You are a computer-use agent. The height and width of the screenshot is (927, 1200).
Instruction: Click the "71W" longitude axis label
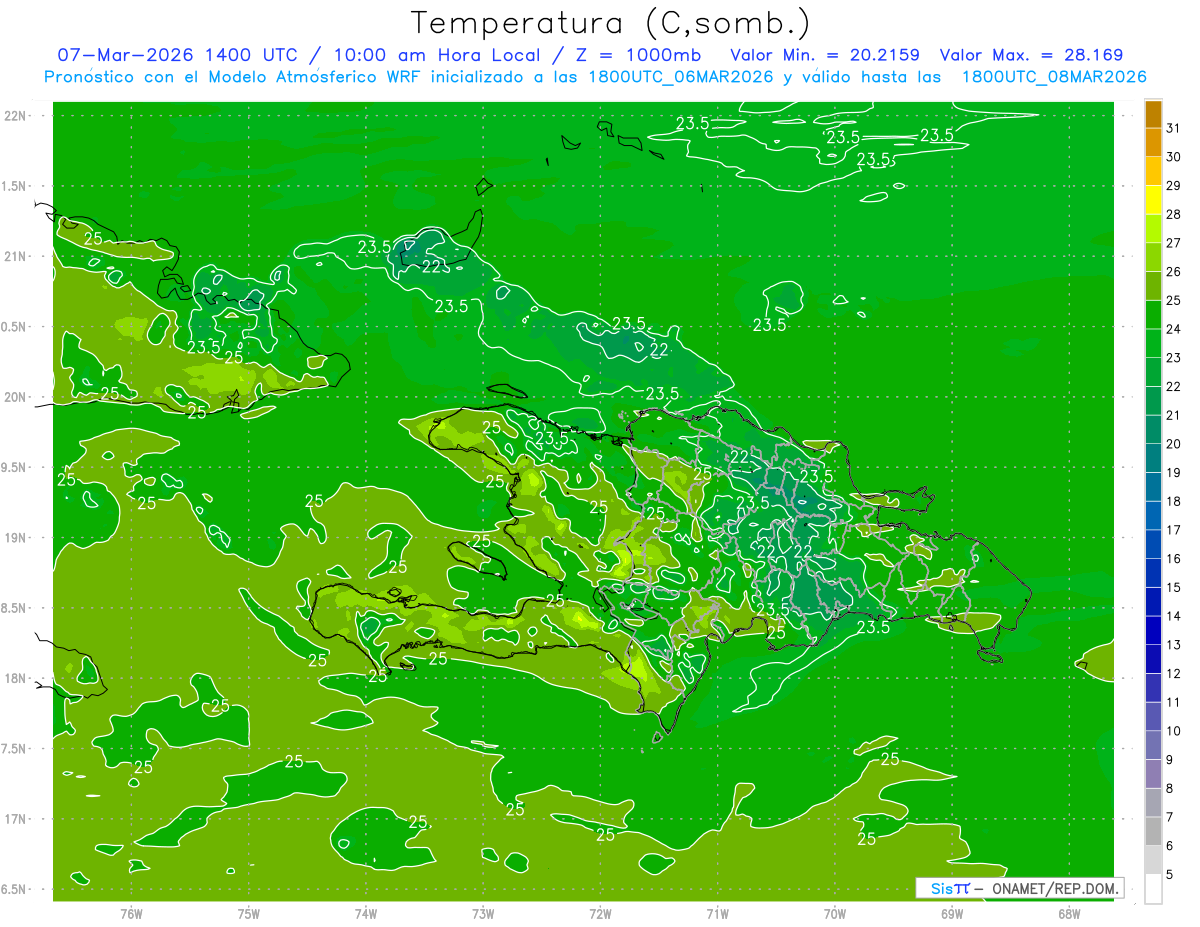coord(718,913)
